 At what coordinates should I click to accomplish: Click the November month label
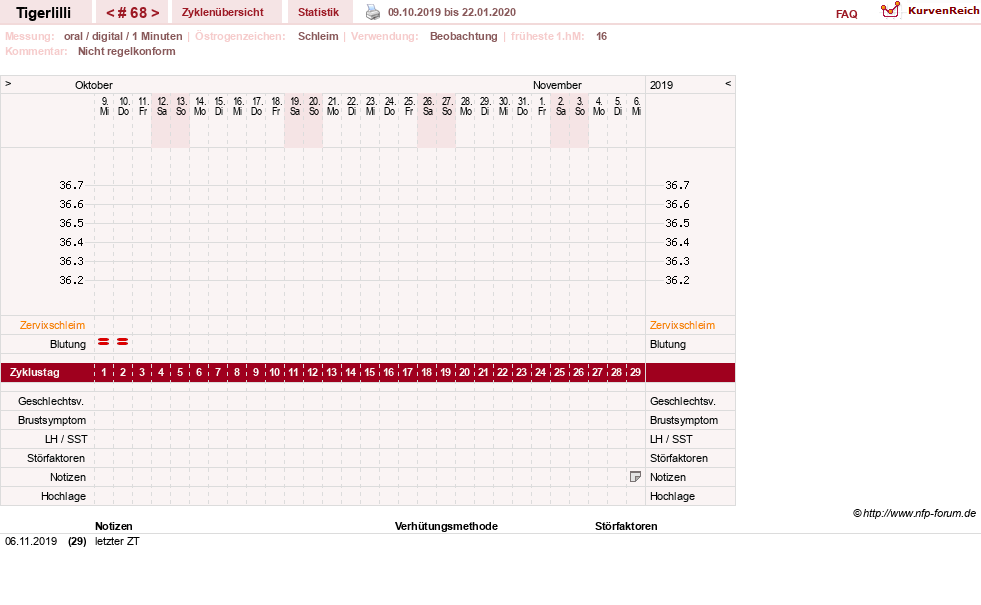coord(557,85)
